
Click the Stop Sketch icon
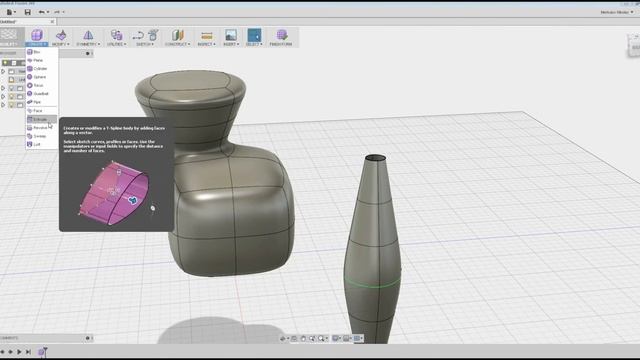153,35
